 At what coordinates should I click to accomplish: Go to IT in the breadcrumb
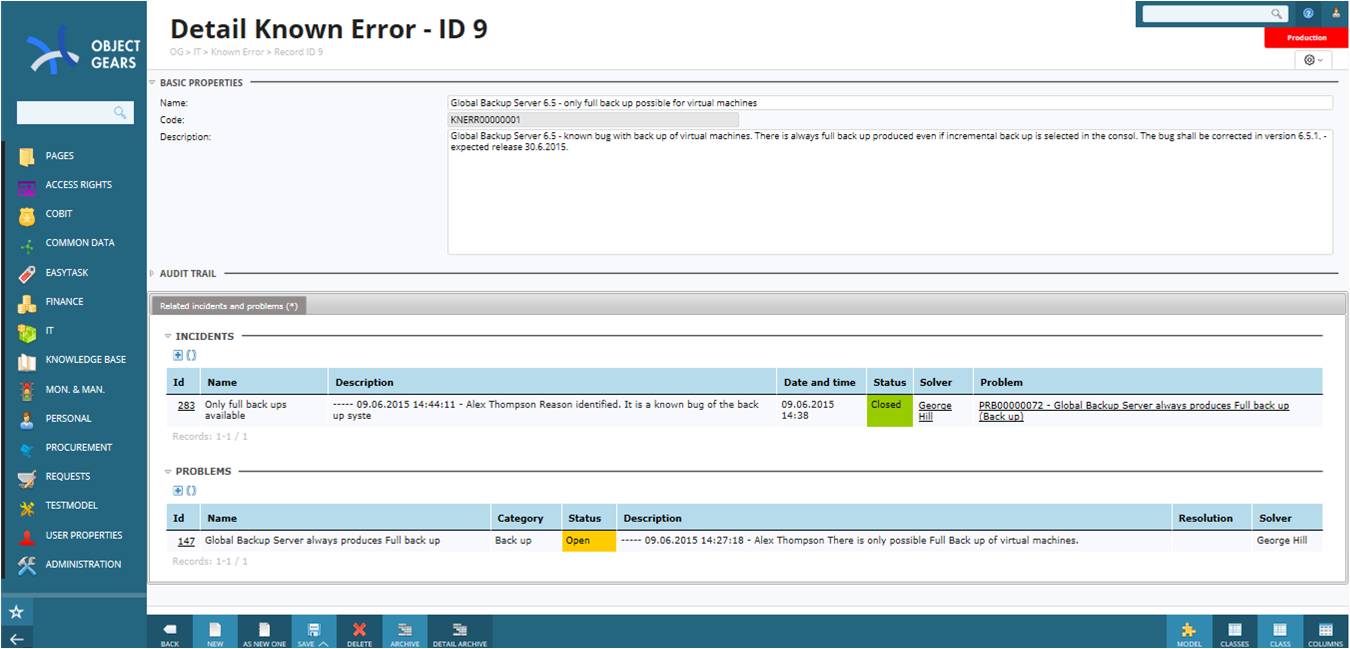(x=198, y=52)
